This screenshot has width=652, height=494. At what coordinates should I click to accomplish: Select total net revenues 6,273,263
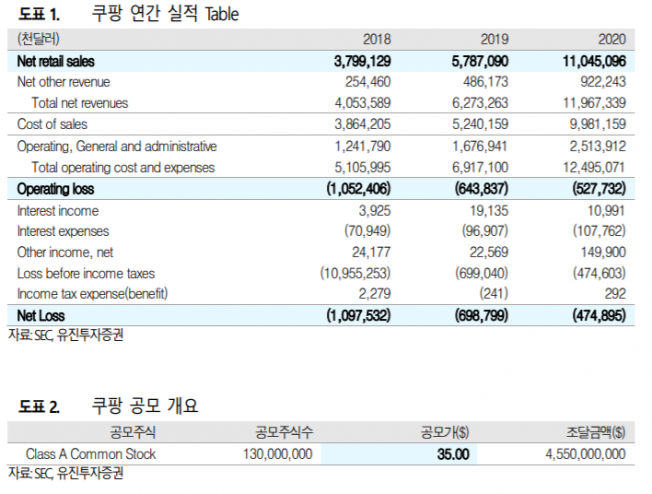pos(480,103)
